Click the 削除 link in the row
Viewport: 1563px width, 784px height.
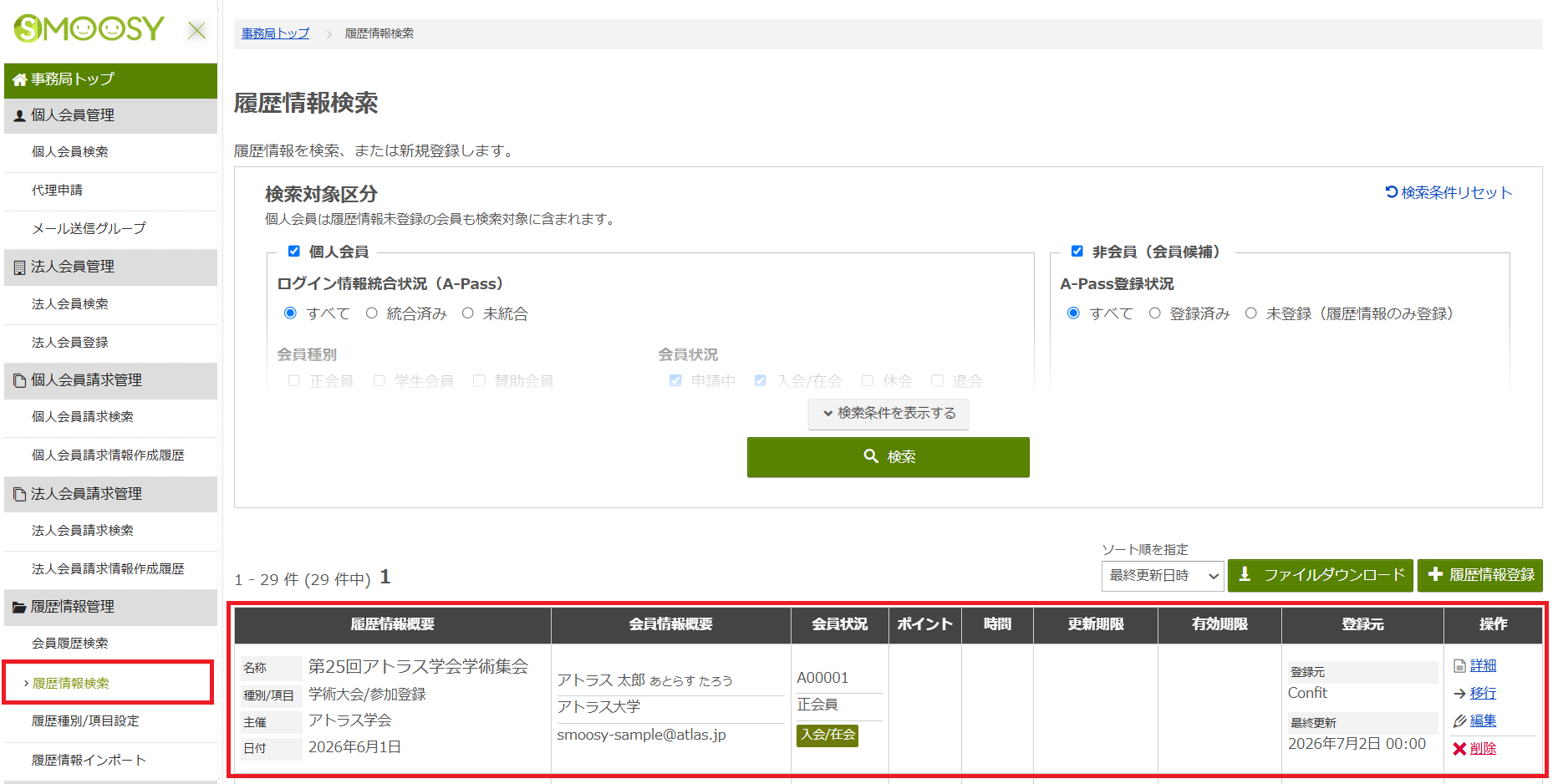(1483, 749)
